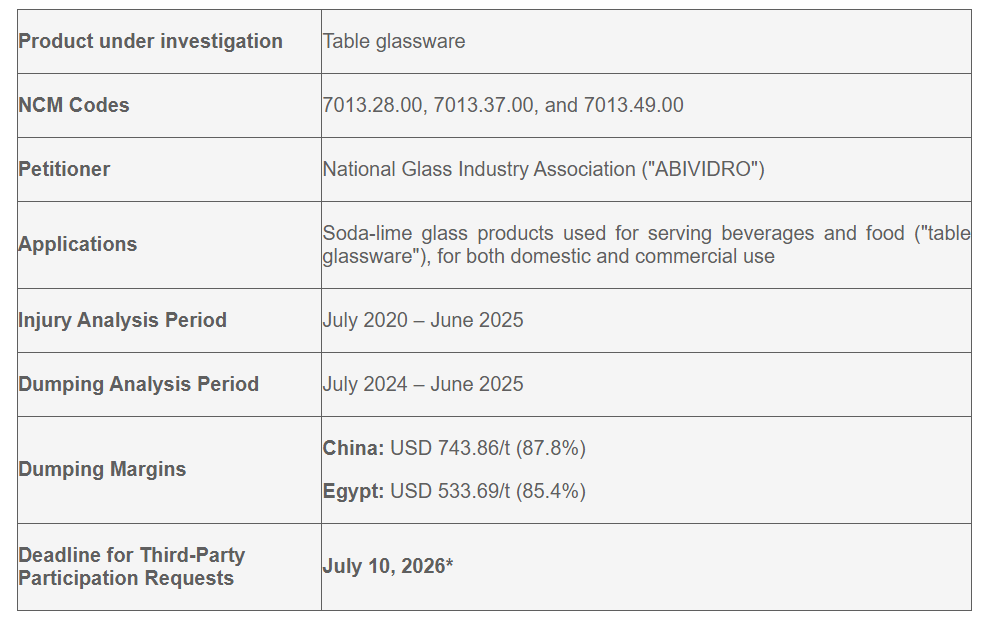Click the 'Applications' row label

point(77,244)
